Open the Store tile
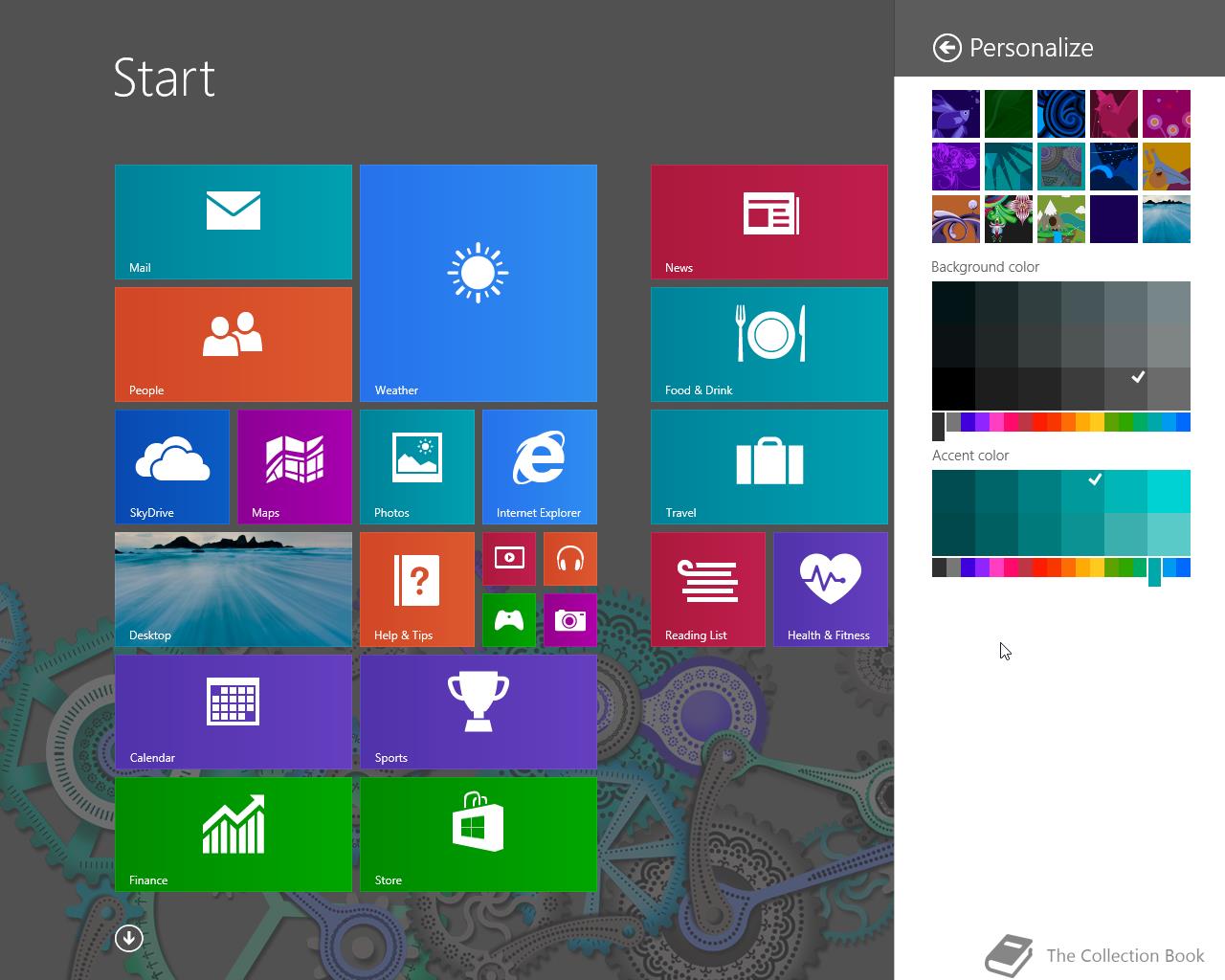1225x980 pixels. pos(479,835)
